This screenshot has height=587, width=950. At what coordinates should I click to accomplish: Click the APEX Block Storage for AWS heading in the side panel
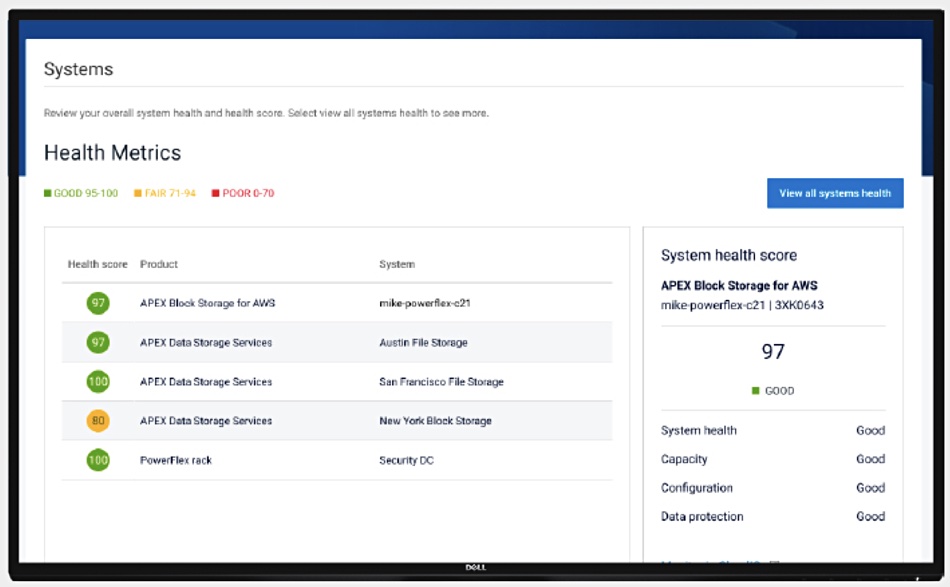point(739,285)
